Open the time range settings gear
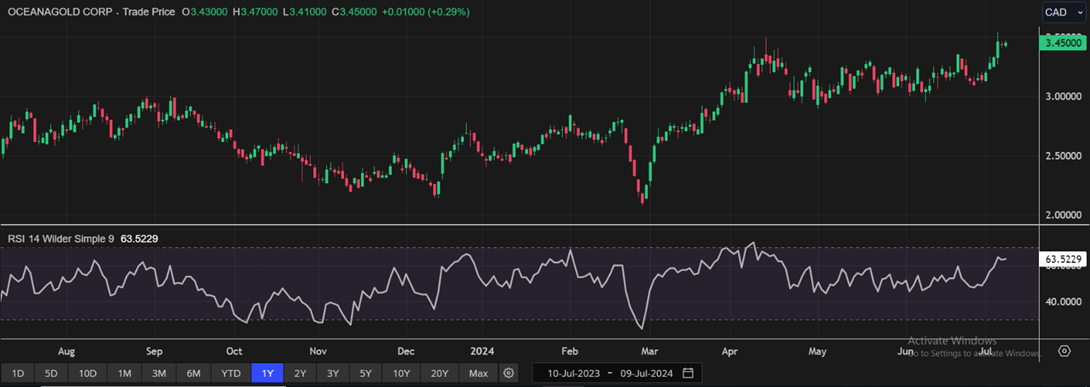 pos(509,373)
